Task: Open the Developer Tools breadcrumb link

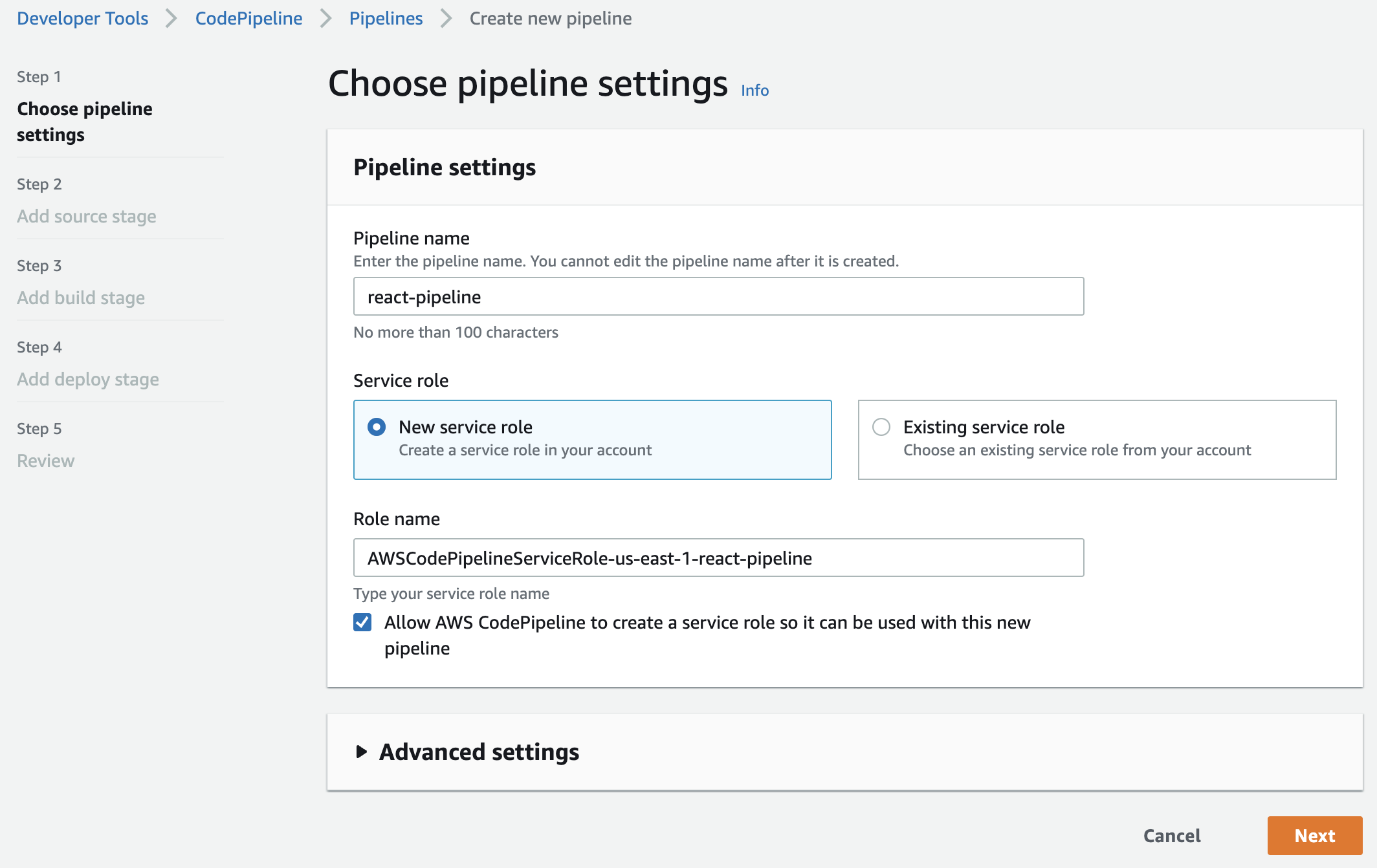Action: (82, 18)
